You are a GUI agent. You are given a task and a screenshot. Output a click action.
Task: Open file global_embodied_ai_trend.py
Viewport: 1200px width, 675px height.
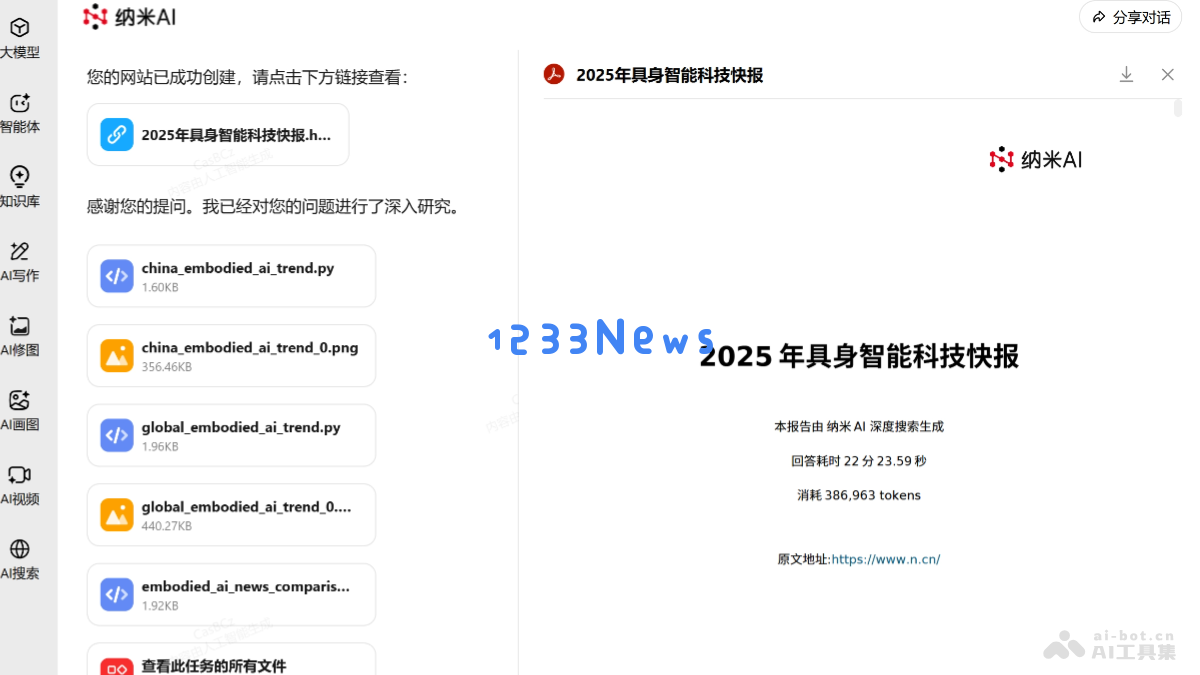coord(231,435)
